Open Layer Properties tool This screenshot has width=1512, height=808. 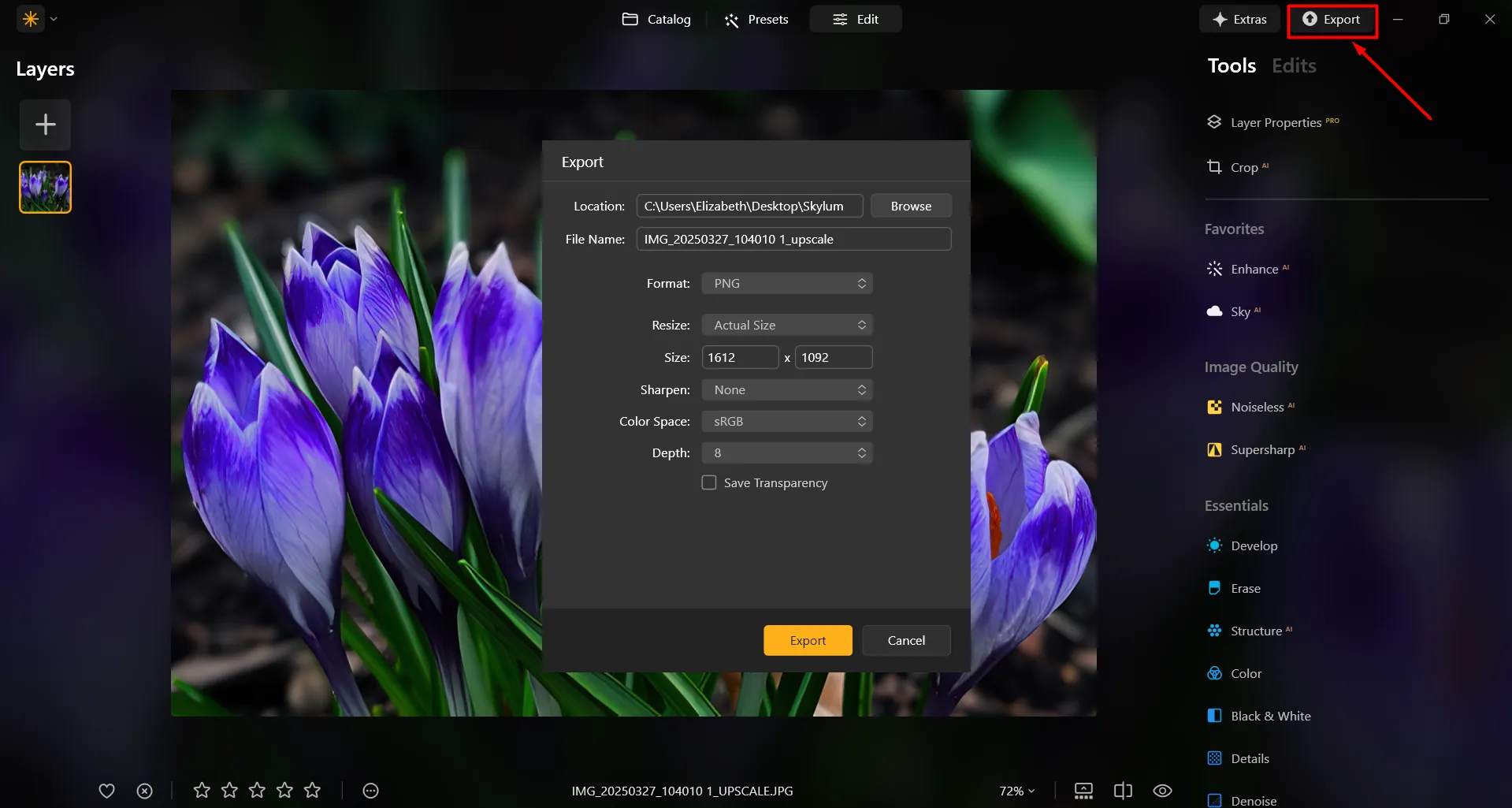[x=1273, y=122]
